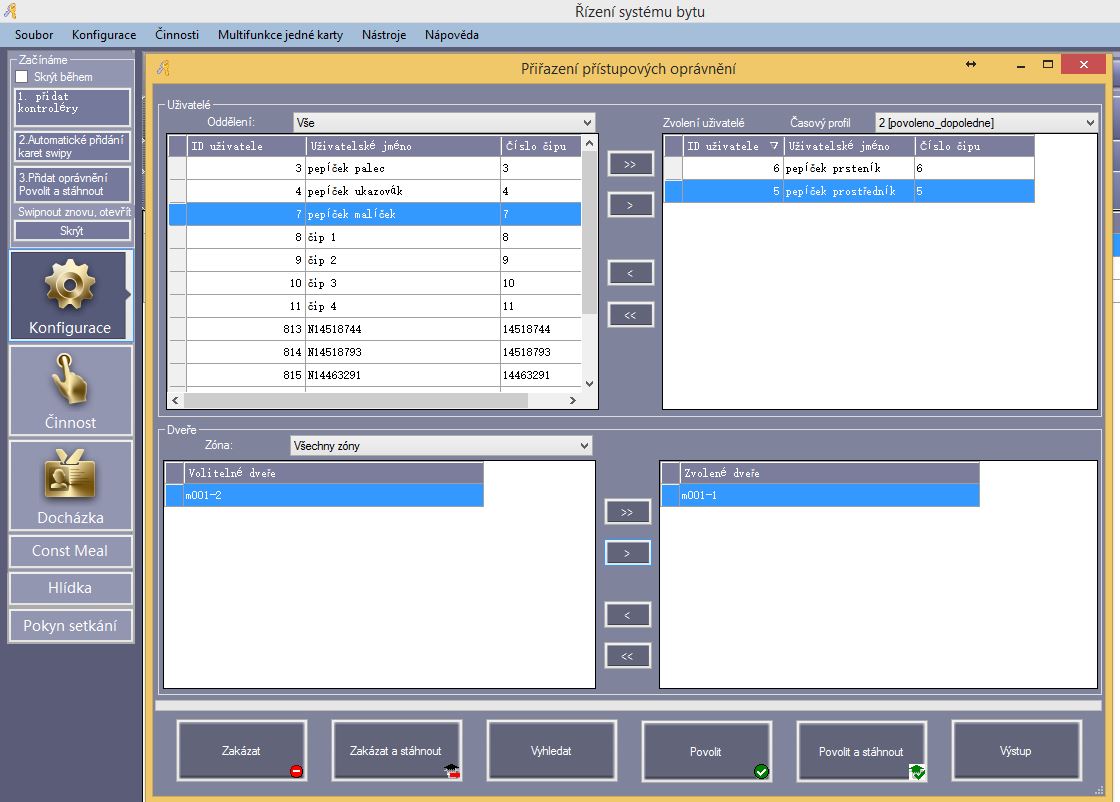
Task: Remove selected user with the < button
Action: [x=630, y=273]
